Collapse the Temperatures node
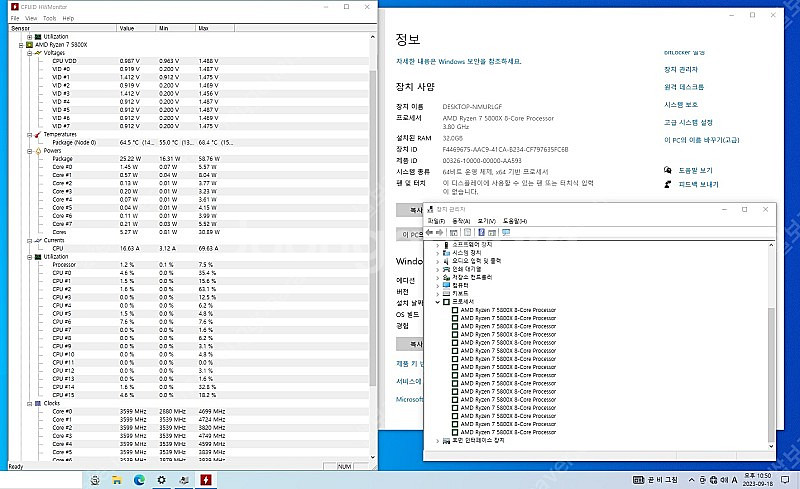 (x=30, y=135)
